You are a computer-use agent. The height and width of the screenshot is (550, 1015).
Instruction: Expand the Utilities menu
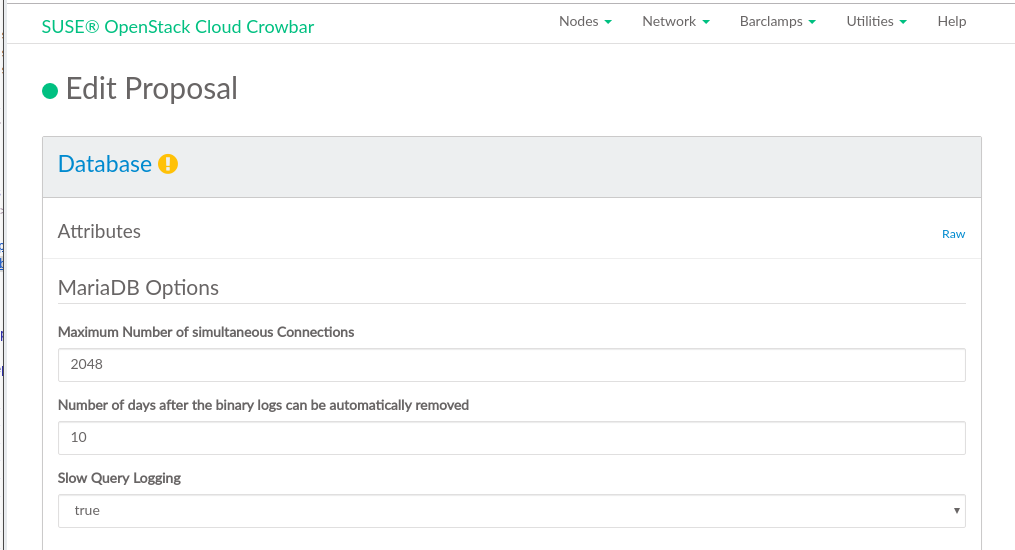point(876,21)
